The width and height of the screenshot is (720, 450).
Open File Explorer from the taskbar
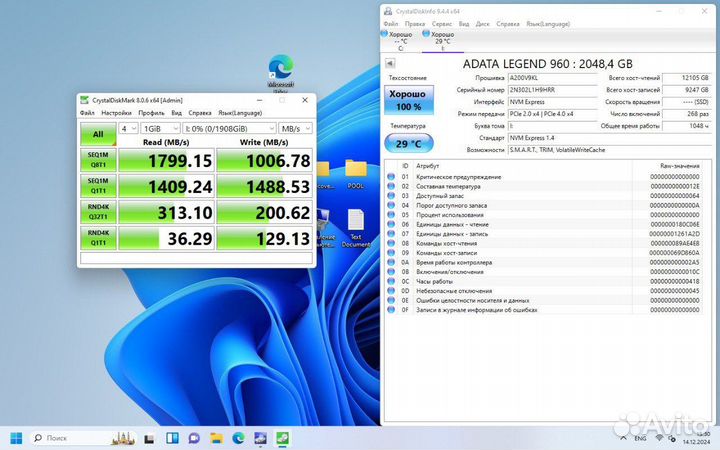point(216,438)
